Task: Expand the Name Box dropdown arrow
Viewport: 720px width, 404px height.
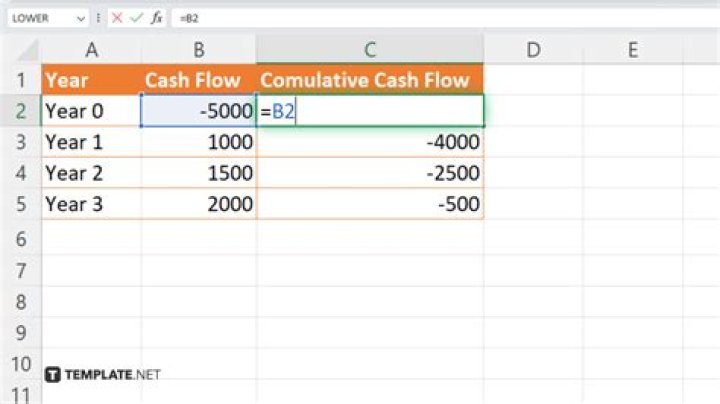Action: click(x=81, y=19)
